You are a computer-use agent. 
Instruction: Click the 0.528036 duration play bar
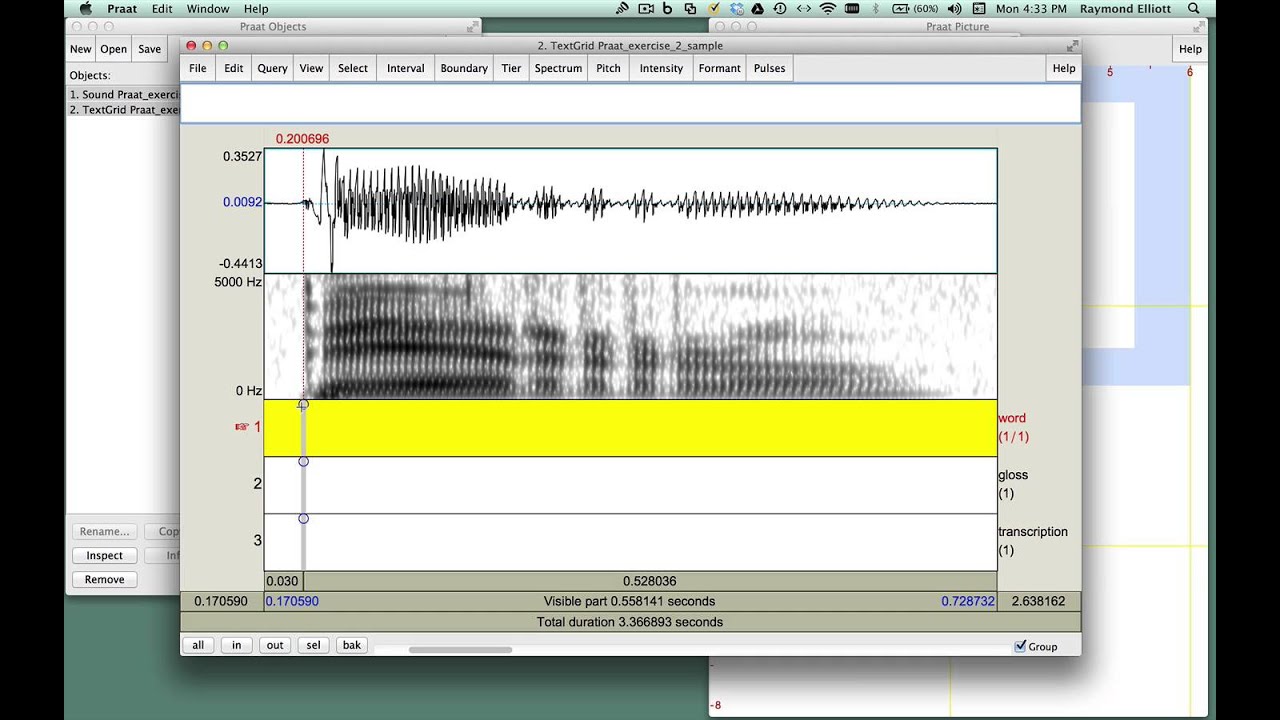pos(650,581)
